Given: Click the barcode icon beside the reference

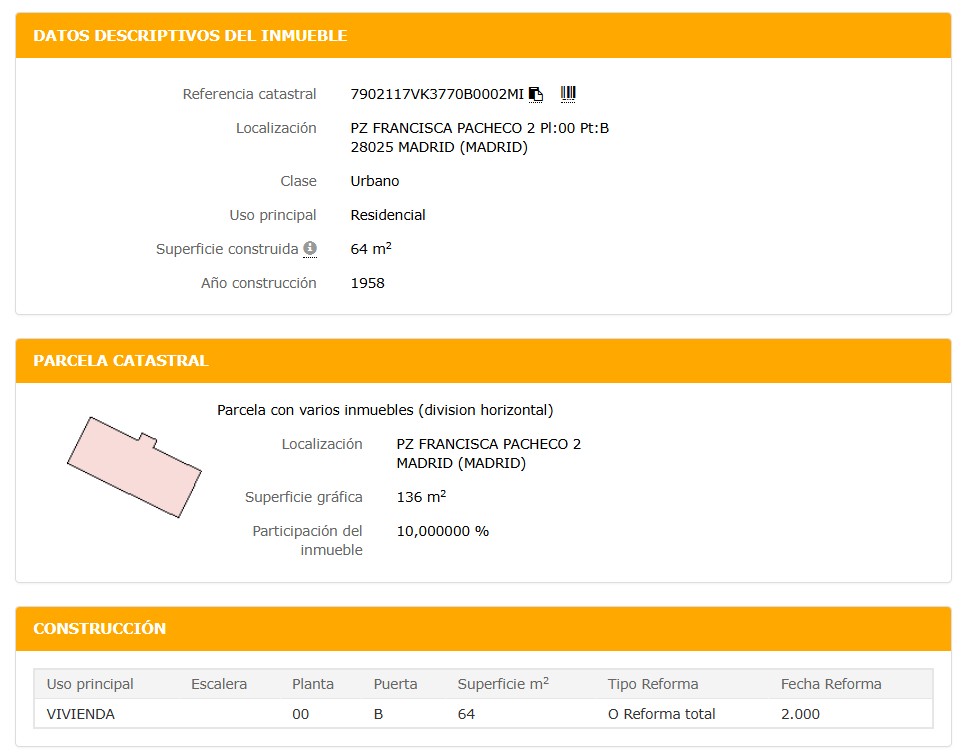Looking at the screenshot, I should [568, 94].
